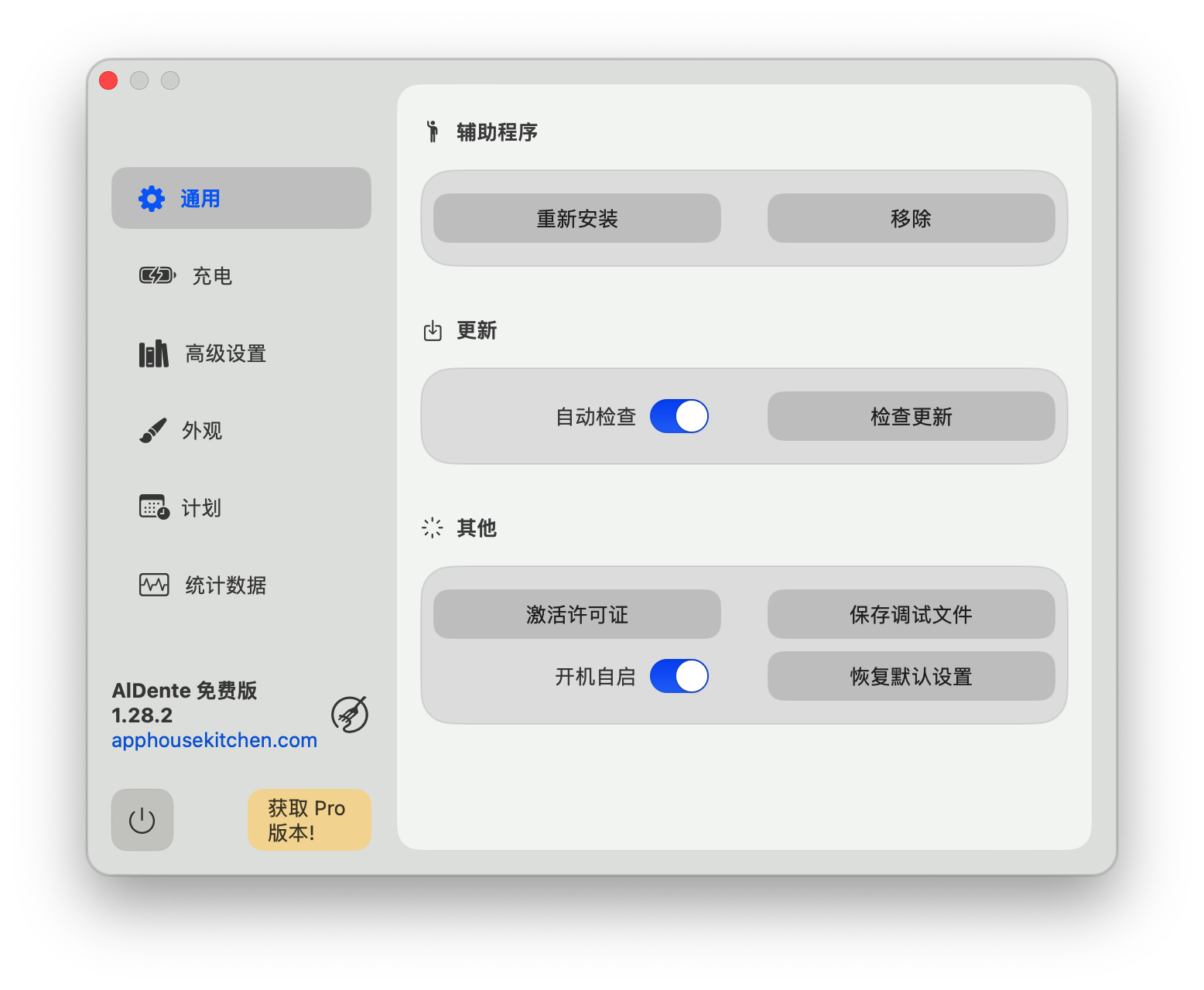
Task: Turn off the 开机自启 switch
Action: (679, 676)
